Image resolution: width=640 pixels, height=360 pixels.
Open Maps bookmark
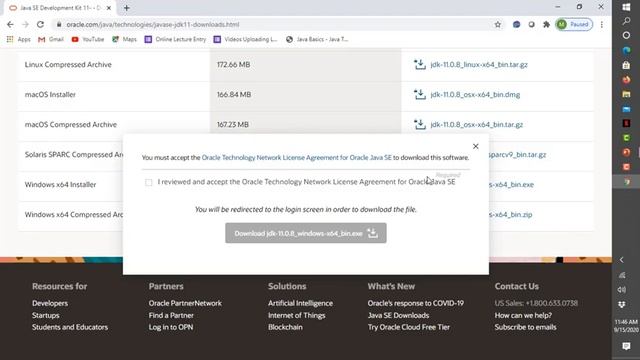click(x=124, y=39)
